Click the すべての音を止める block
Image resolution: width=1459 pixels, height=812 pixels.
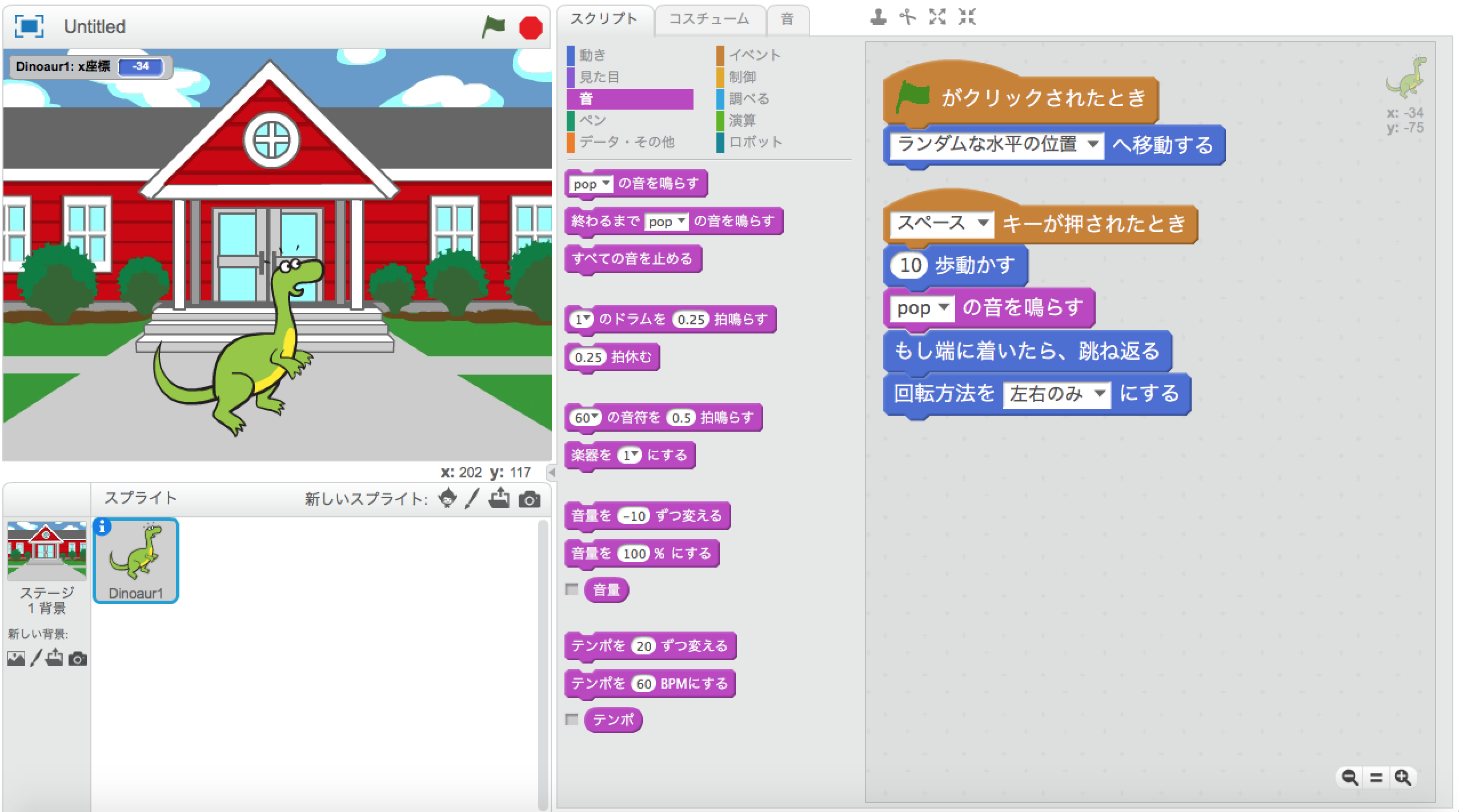(x=633, y=259)
